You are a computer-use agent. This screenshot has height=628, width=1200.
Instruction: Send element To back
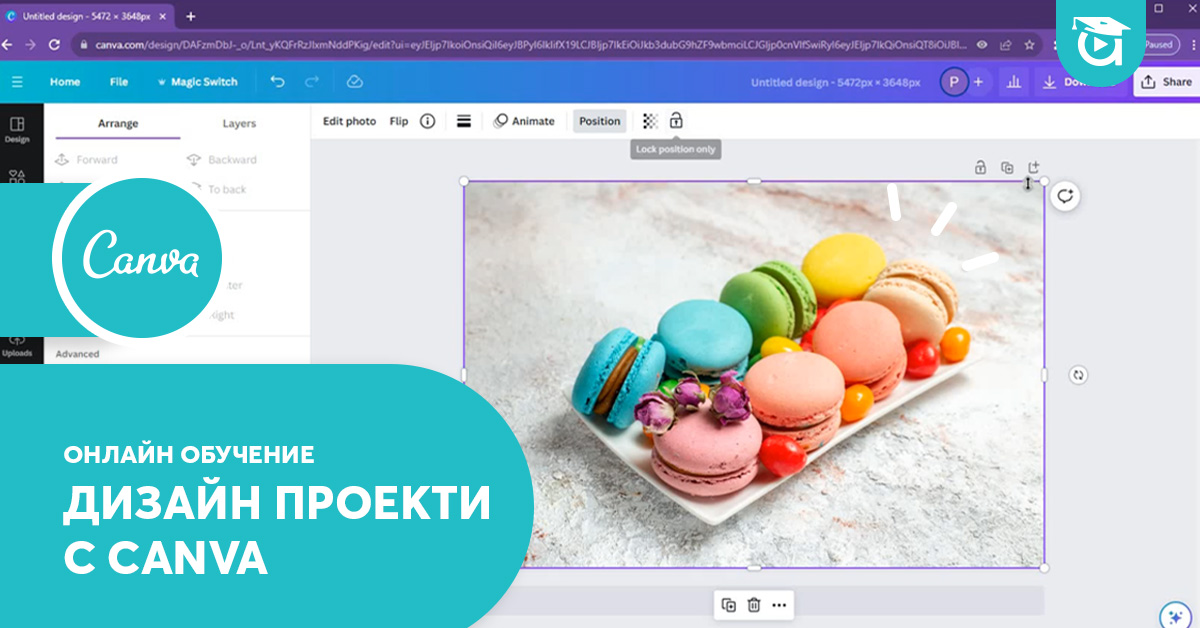coord(218,189)
